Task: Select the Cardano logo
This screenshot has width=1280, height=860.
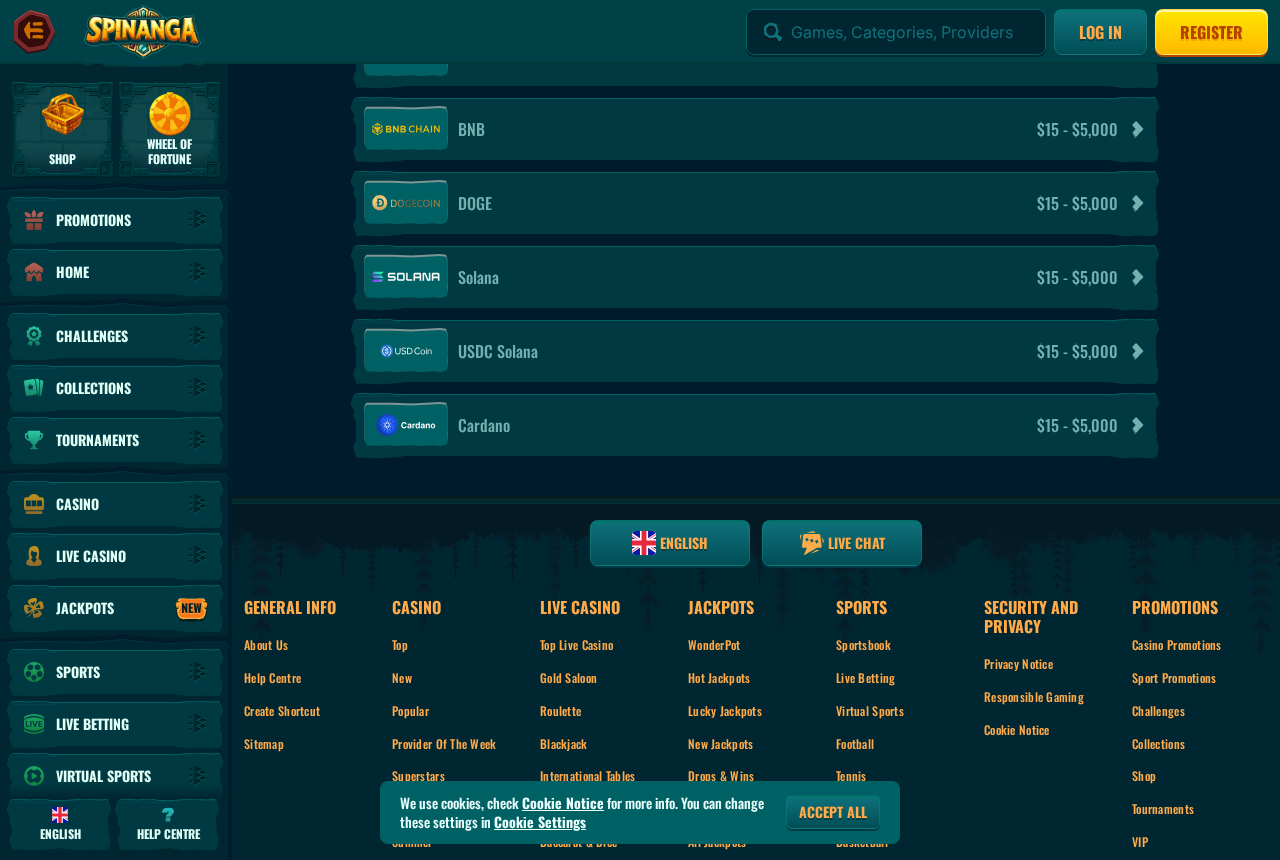Action: [x=406, y=425]
